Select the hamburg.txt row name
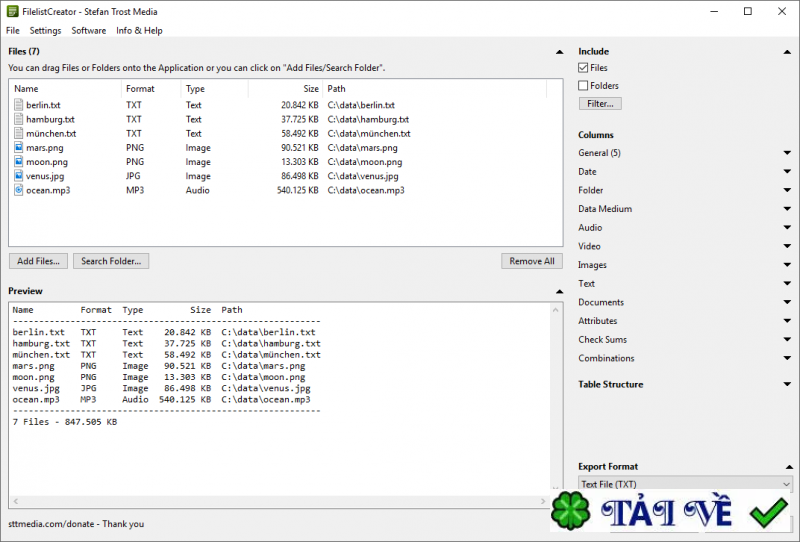800x542 pixels. coord(51,119)
